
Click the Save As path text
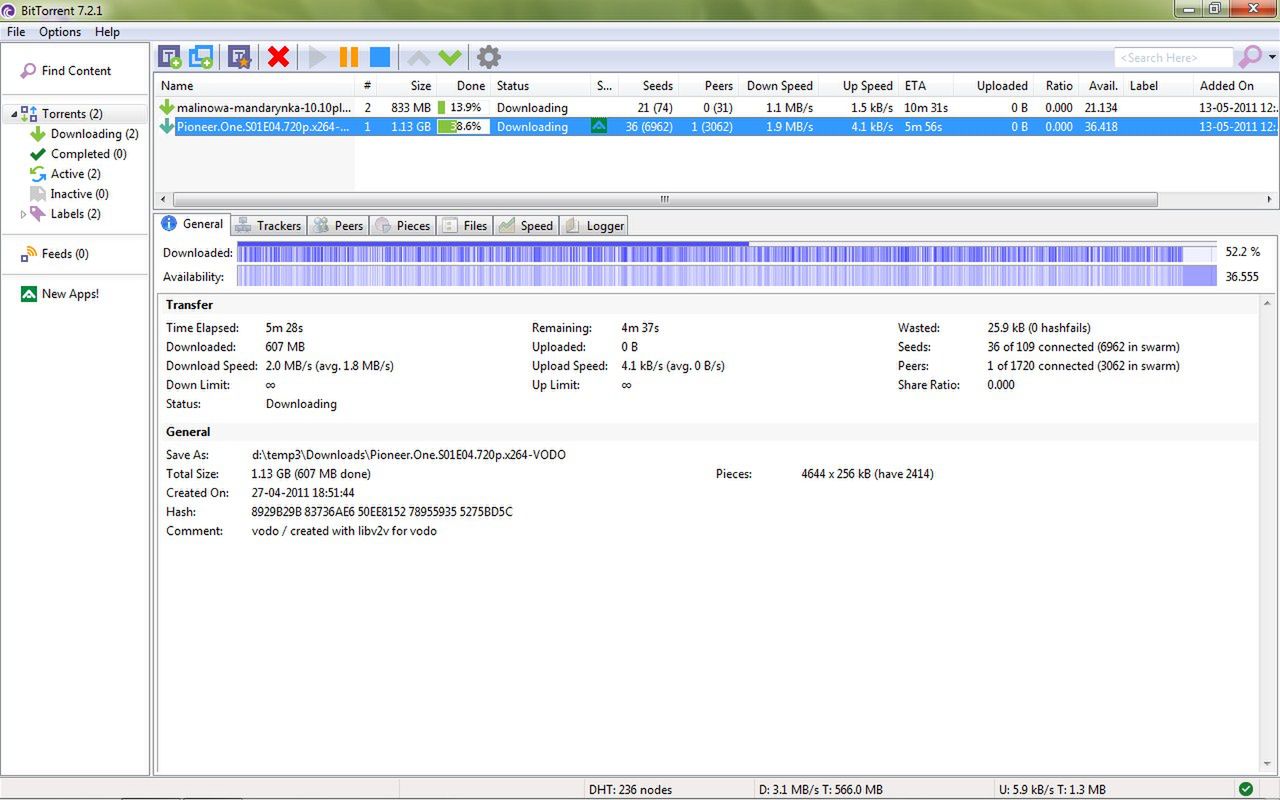pyautogui.click(x=408, y=455)
